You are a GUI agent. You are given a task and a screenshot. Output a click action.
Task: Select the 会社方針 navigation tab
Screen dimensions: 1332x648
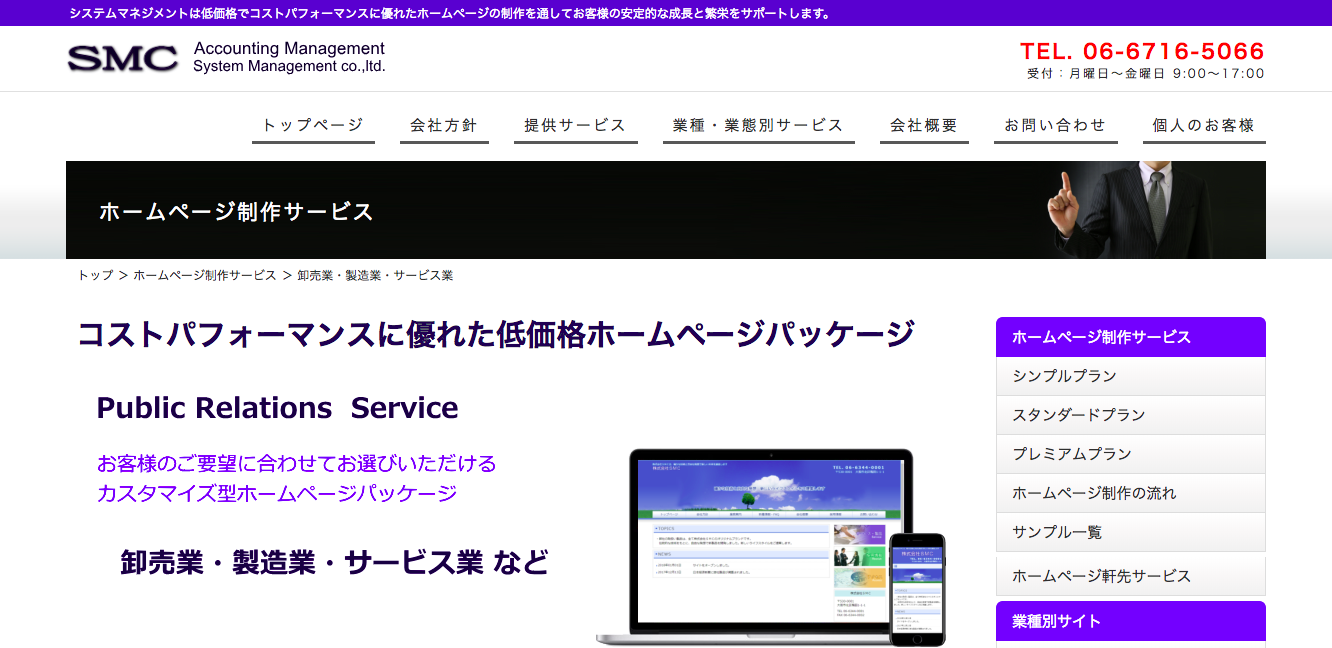click(x=444, y=124)
